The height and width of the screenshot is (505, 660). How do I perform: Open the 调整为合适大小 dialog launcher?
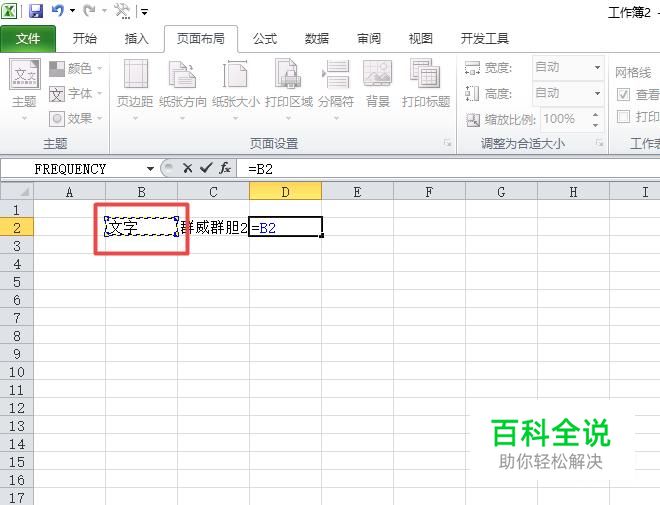[599, 144]
